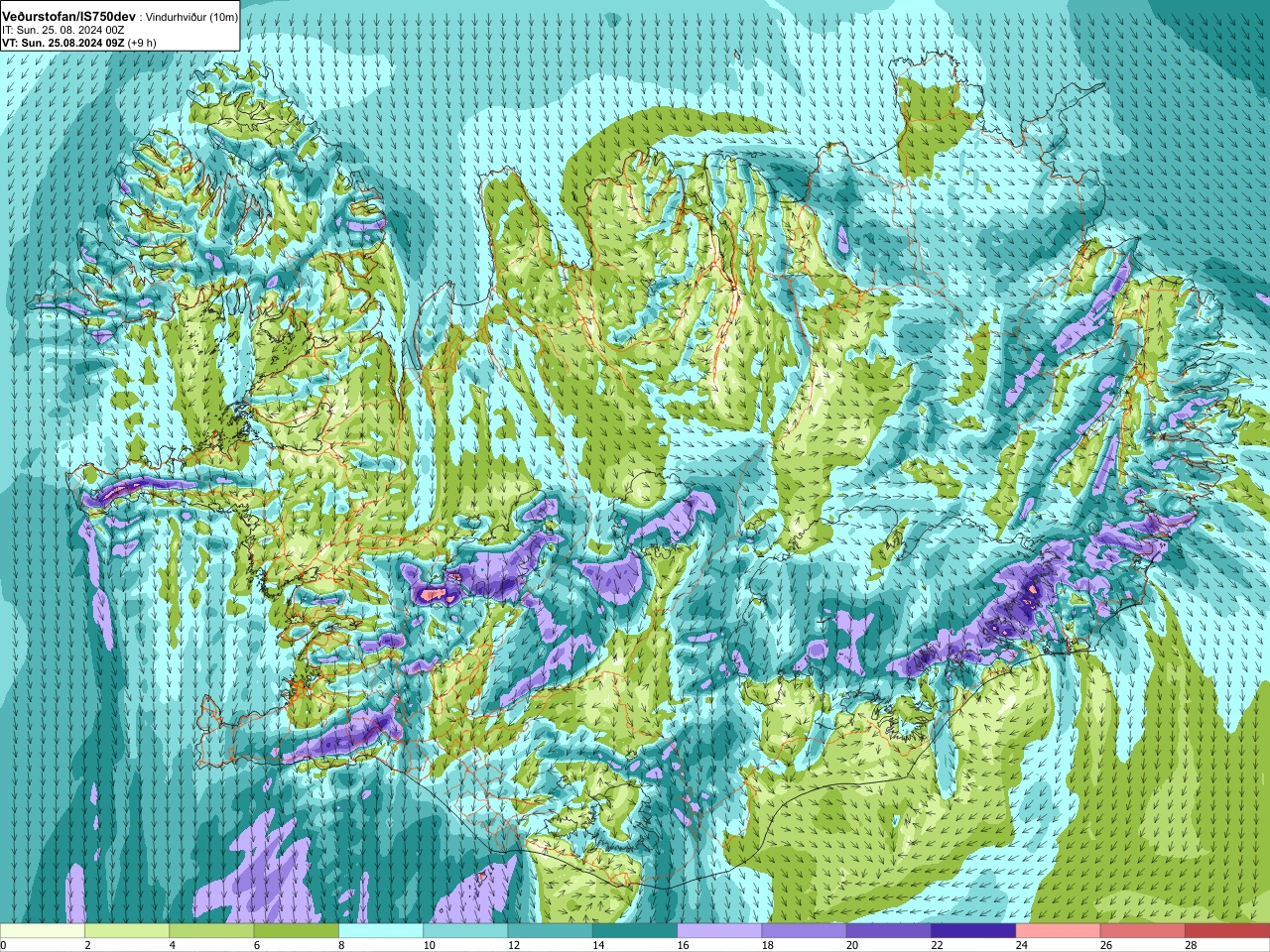Click the light green 2–4 legend swatch
Image resolution: width=1270 pixels, height=952 pixels.
[127, 931]
